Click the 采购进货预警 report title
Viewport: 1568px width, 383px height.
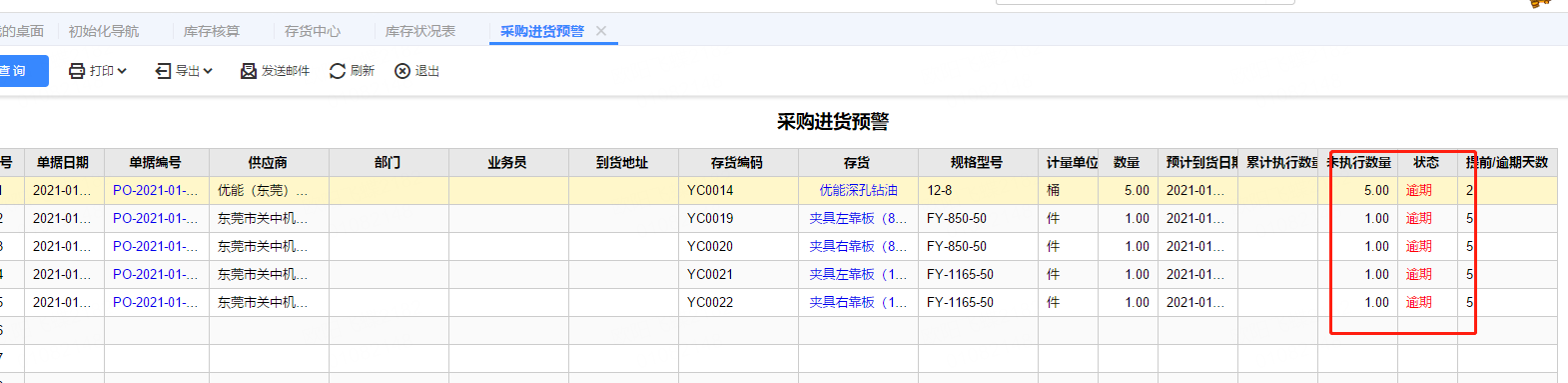(x=833, y=122)
